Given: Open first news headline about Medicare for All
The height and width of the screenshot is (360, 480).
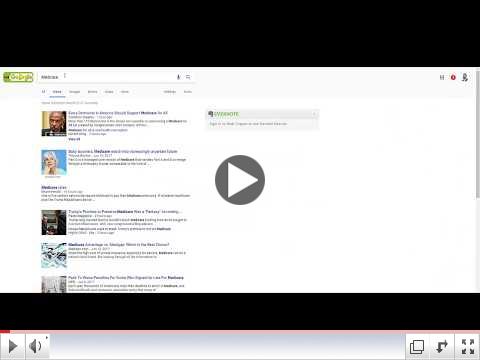Looking at the screenshot, I should pos(118,113).
